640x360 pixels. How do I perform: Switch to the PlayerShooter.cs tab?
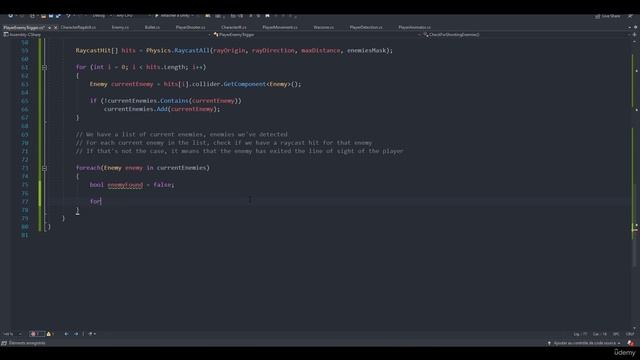coord(190,27)
